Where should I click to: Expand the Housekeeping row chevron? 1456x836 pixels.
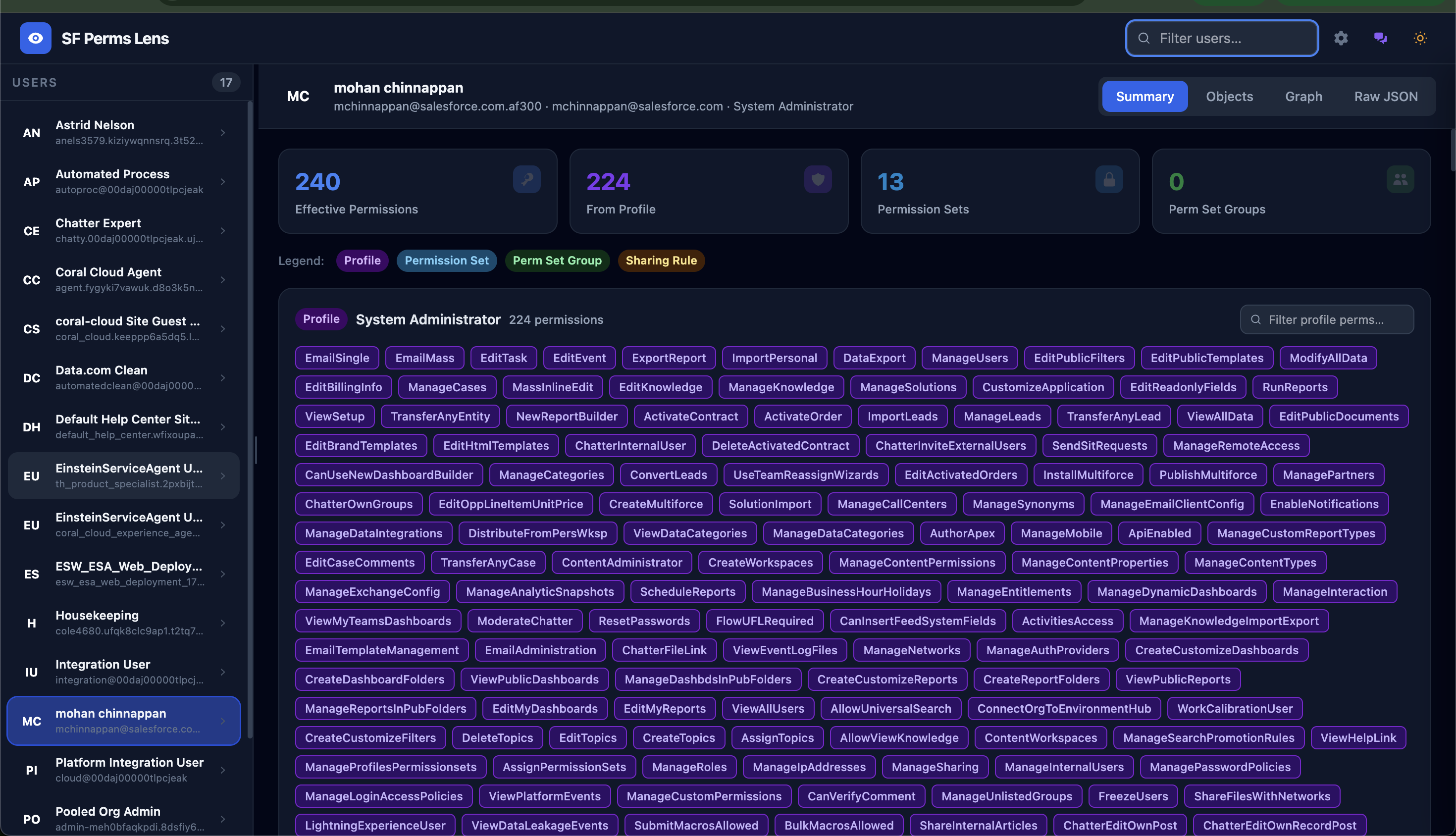[223, 624]
